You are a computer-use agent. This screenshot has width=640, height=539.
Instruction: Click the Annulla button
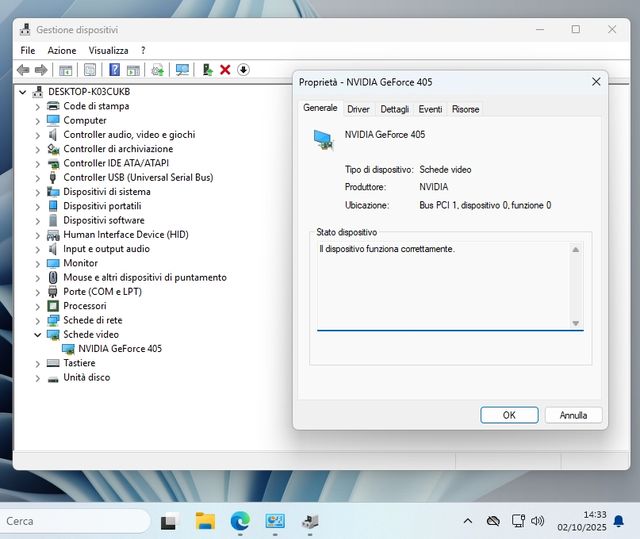pyautogui.click(x=573, y=415)
